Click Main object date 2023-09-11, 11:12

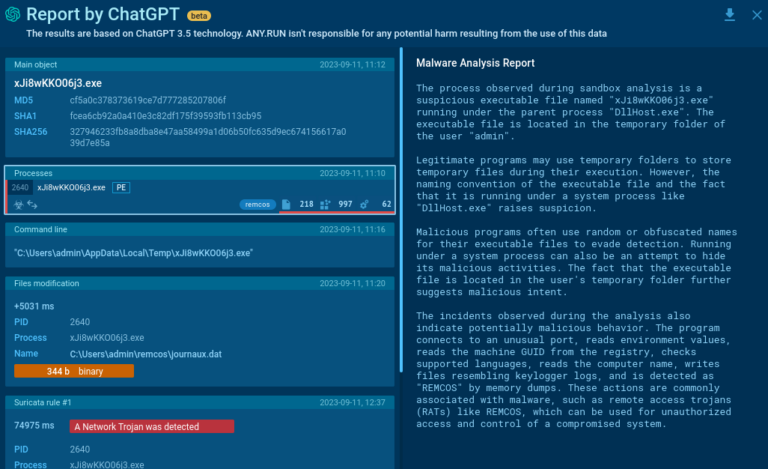tap(352, 65)
